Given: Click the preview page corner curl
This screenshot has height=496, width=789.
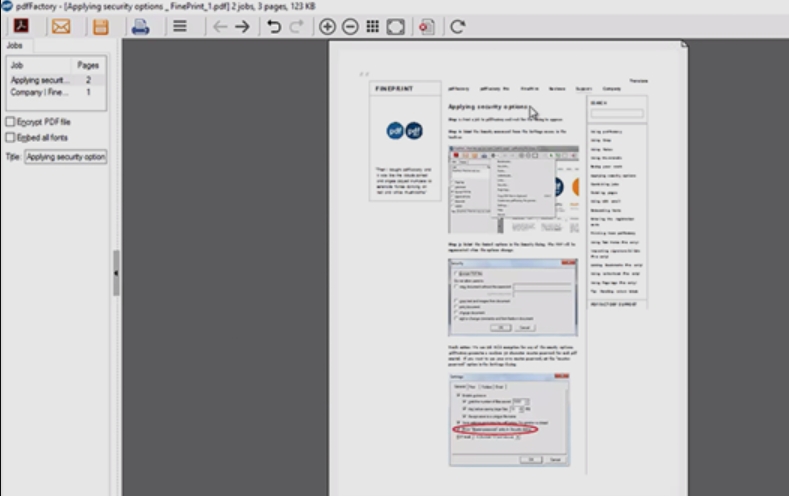Looking at the screenshot, I should tap(684, 44).
